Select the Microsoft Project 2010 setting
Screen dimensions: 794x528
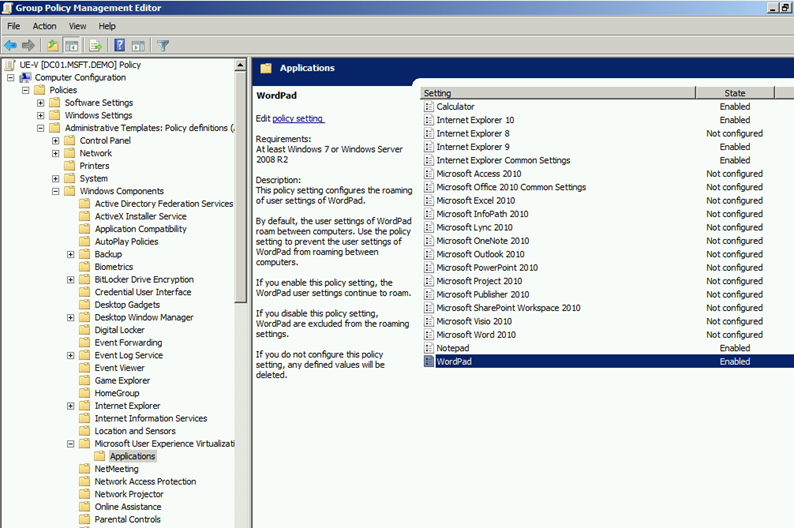[479, 281]
